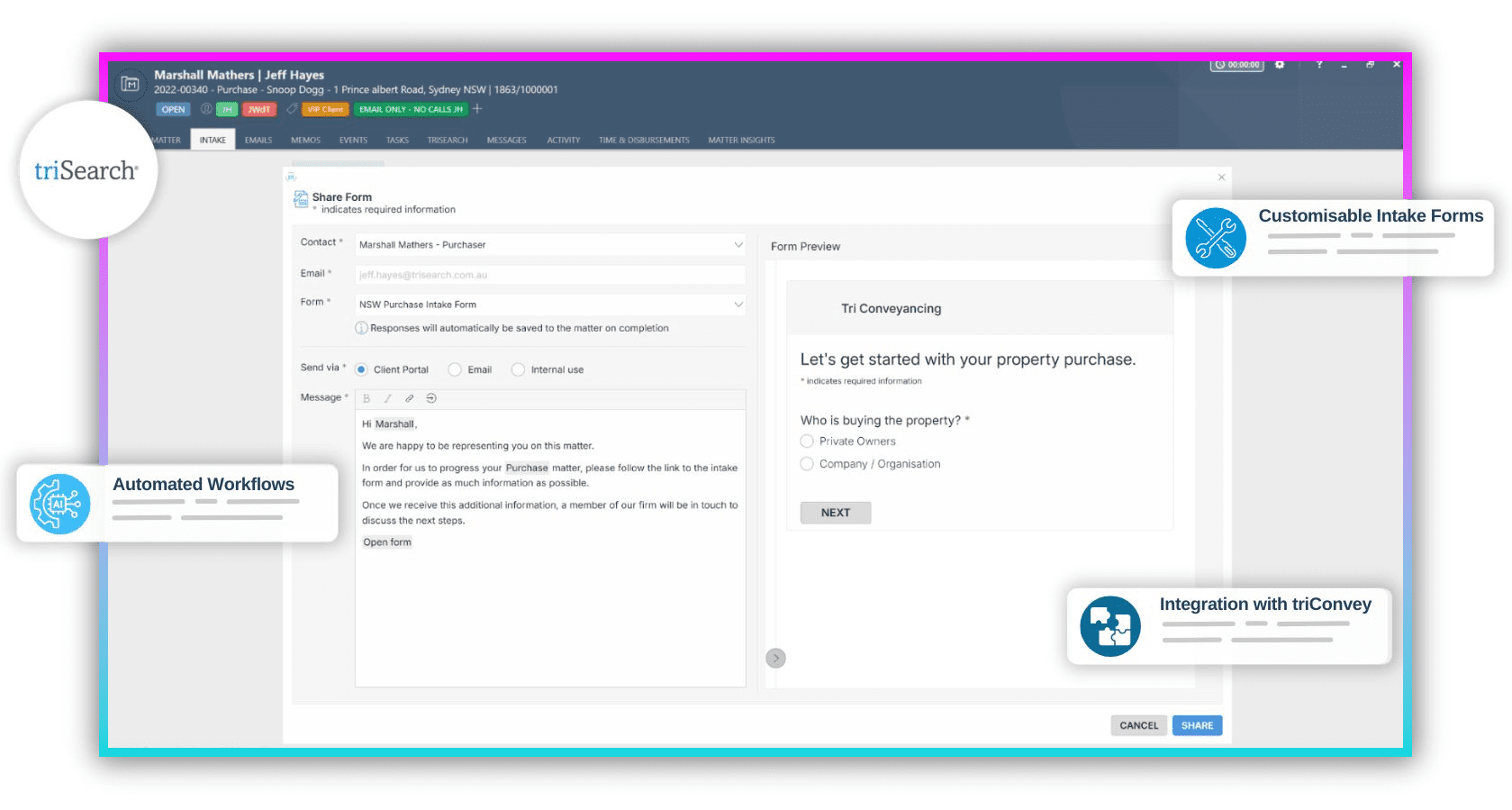Click the Purchase placeholder in the message
The width and height of the screenshot is (1512, 810).
(527, 469)
